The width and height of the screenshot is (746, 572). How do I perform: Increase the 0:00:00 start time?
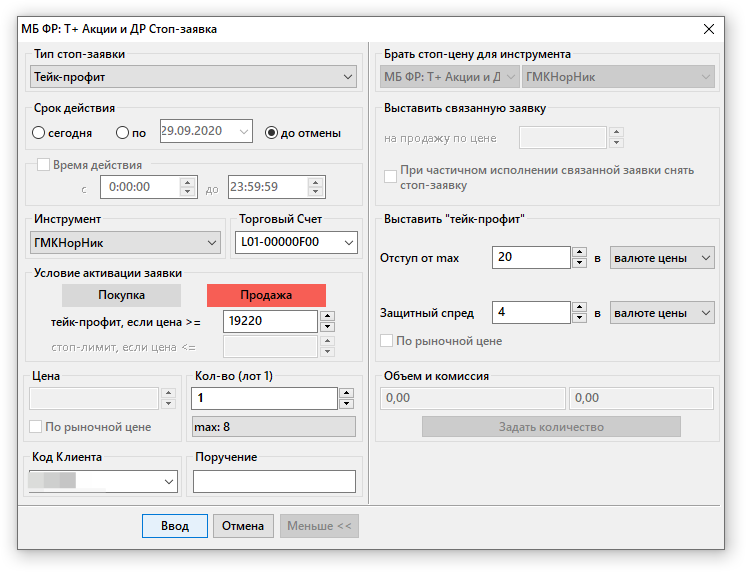(188, 182)
